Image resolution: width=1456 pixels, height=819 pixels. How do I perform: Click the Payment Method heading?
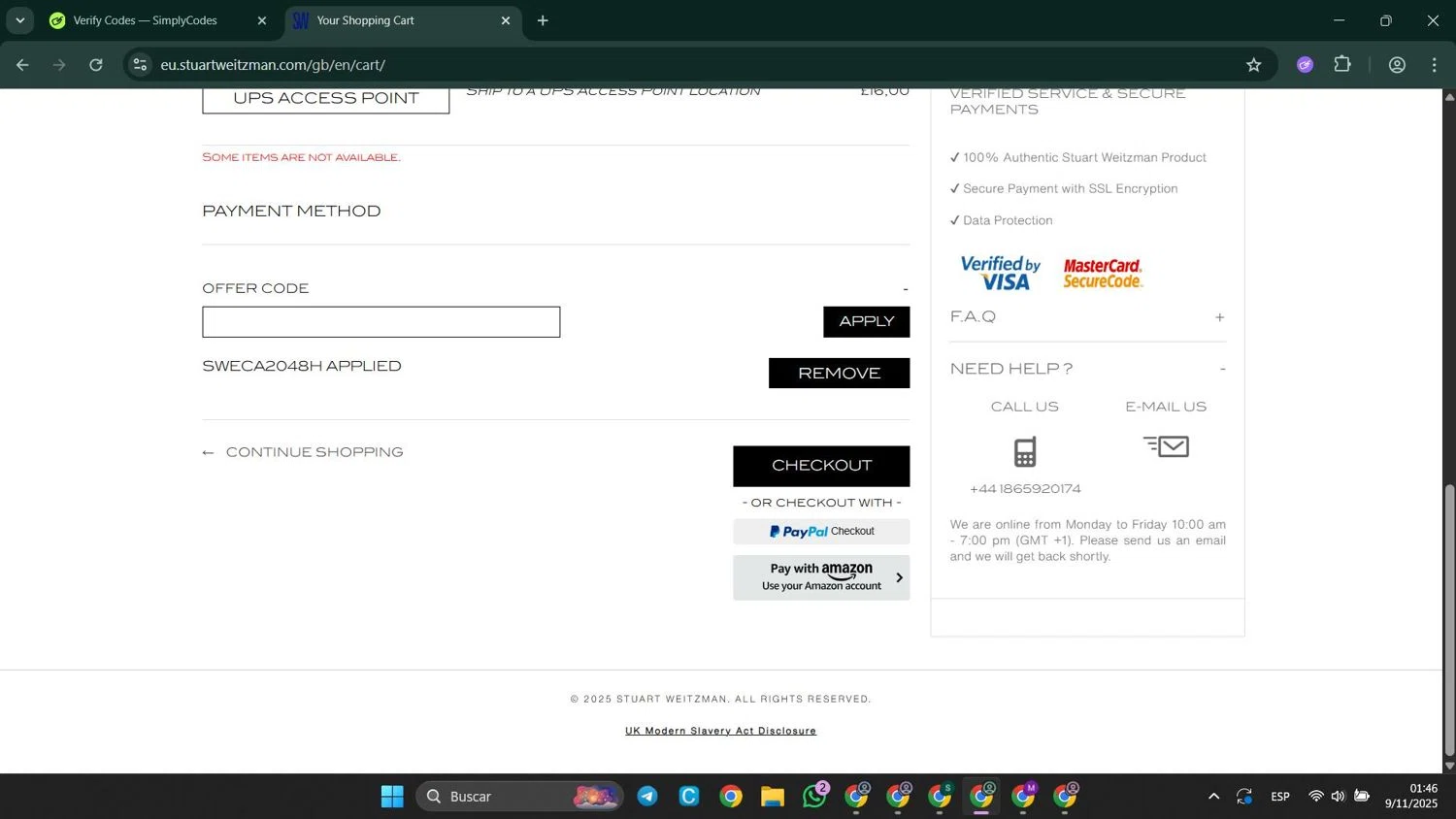pos(291,212)
